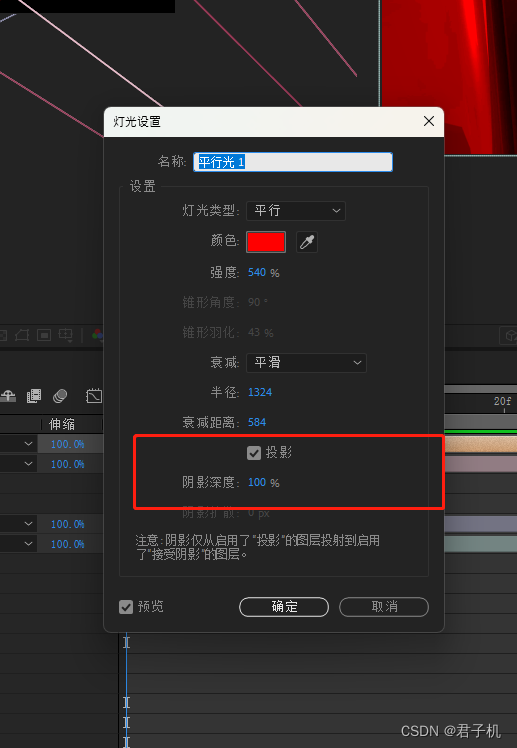This screenshot has height=748, width=517.
Task: Click the dimmed 锥形羽化 value 43 %
Action: tap(260, 333)
